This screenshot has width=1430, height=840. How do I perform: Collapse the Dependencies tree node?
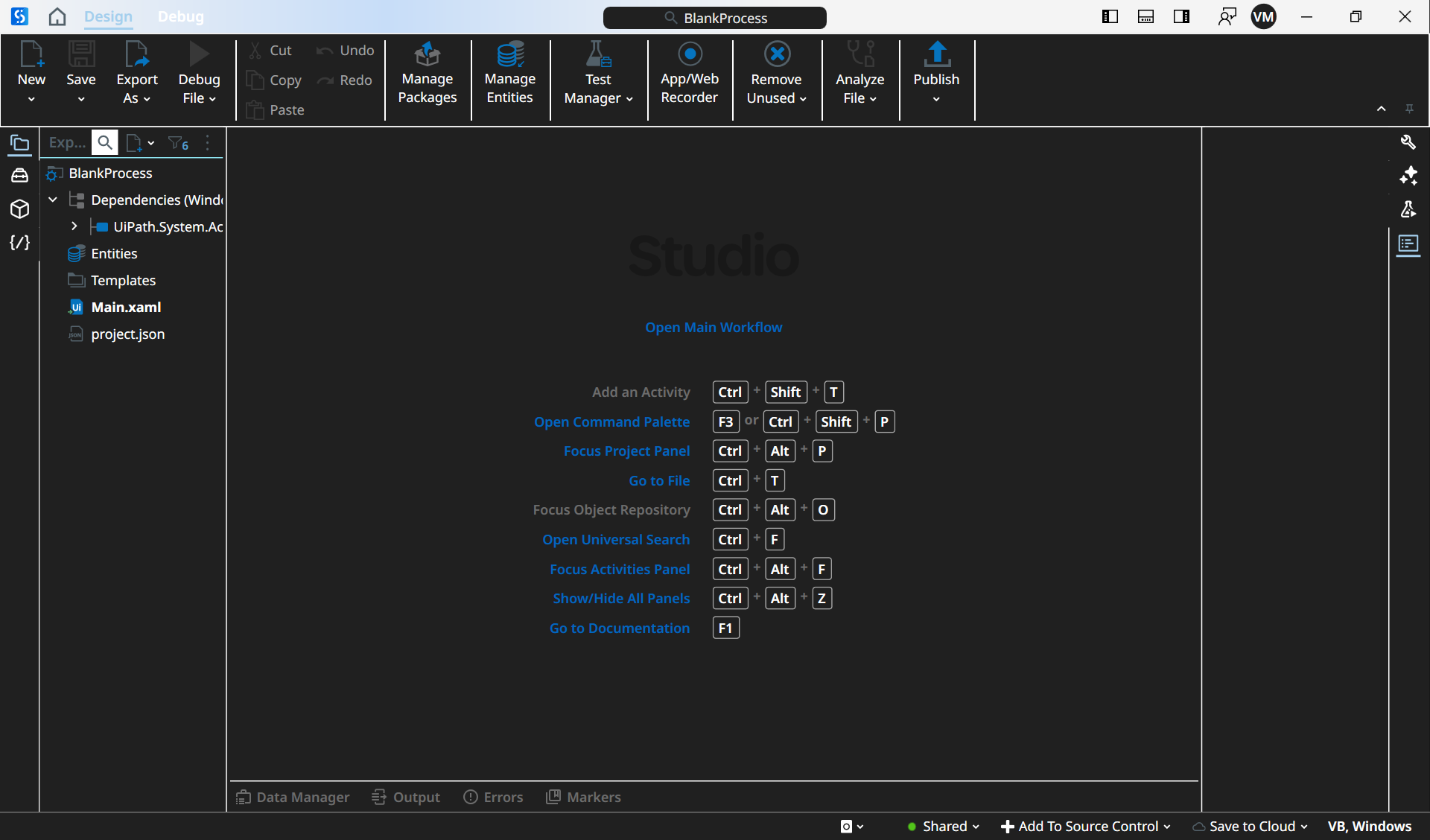[x=52, y=200]
